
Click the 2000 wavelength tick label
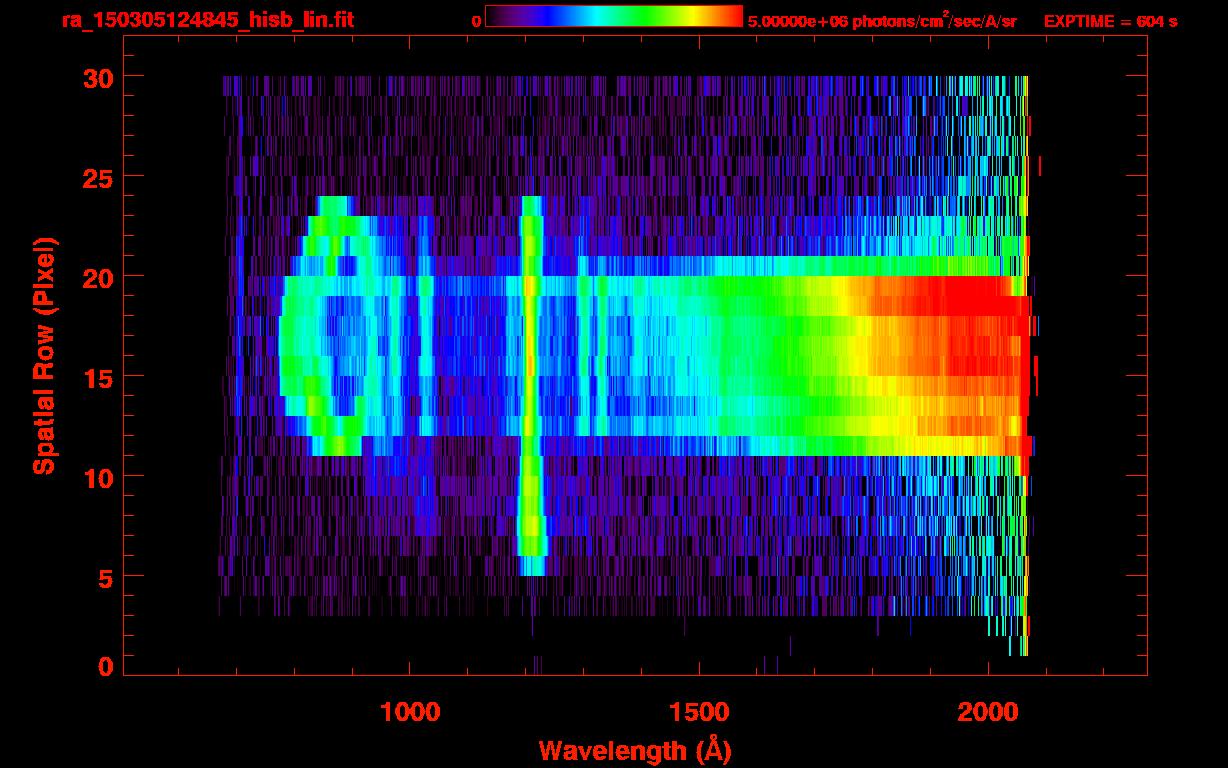click(988, 712)
